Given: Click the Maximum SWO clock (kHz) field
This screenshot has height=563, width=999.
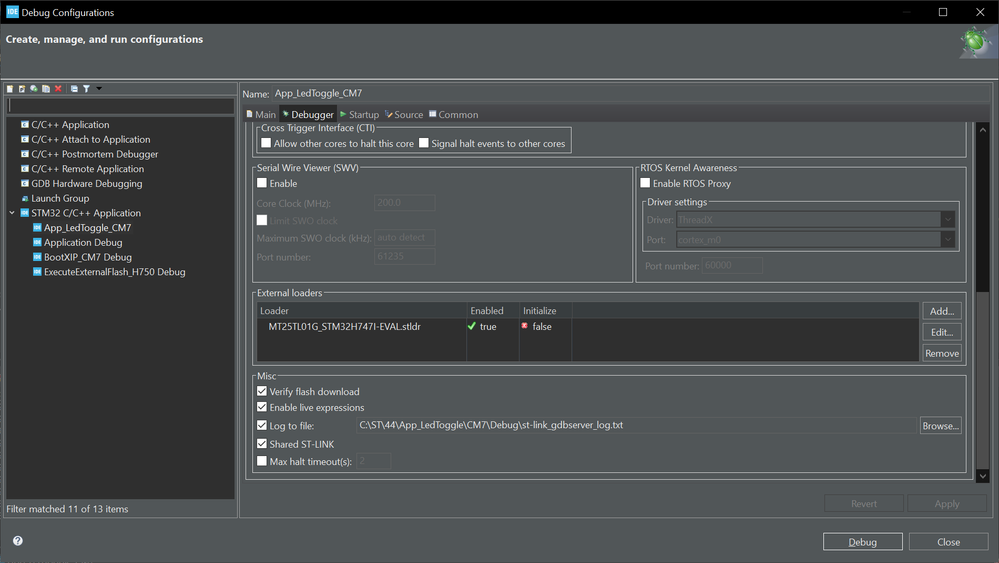Looking at the screenshot, I should (x=405, y=238).
